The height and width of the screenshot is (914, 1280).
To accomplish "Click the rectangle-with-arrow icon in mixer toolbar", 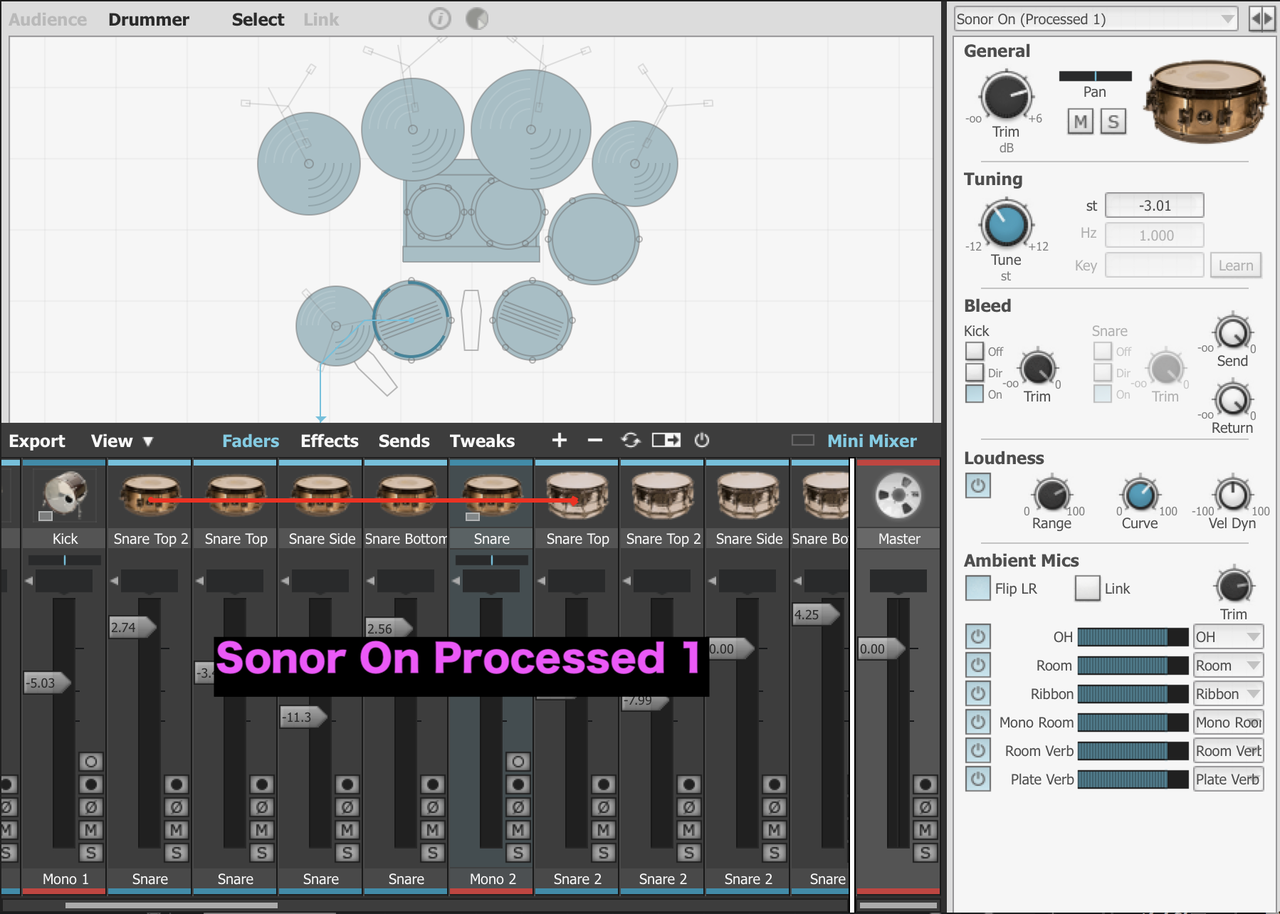I will coord(666,441).
